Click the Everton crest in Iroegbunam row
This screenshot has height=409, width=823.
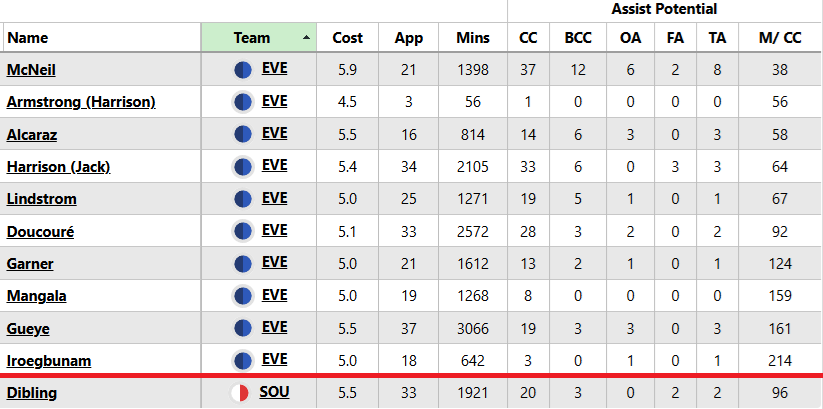(242, 361)
